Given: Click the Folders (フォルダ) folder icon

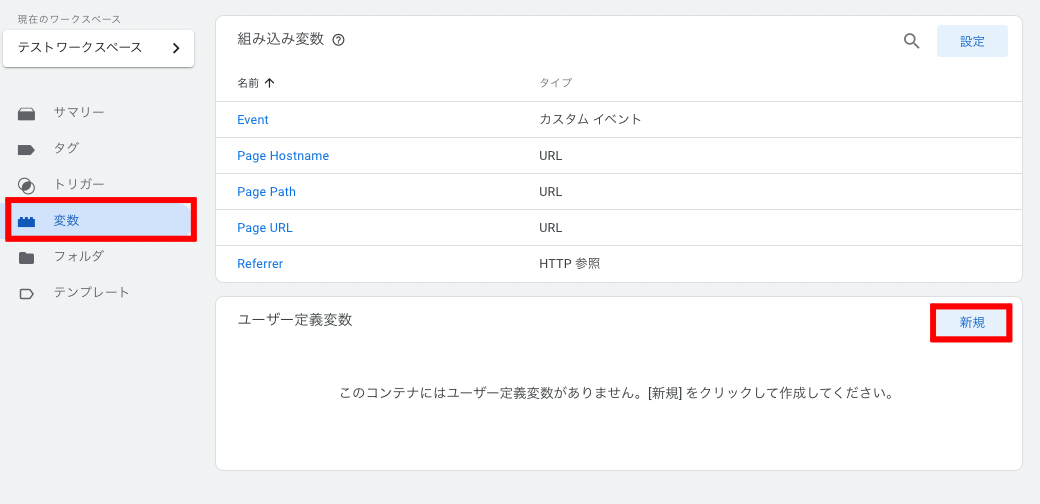Looking at the screenshot, I should pyautogui.click(x=27, y=257).
